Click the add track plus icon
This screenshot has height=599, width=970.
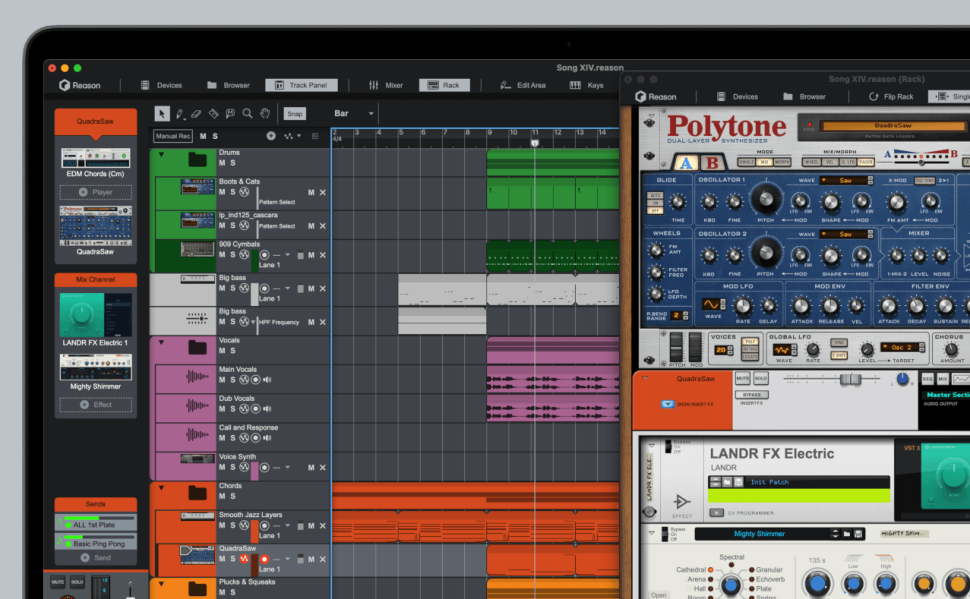271,136
